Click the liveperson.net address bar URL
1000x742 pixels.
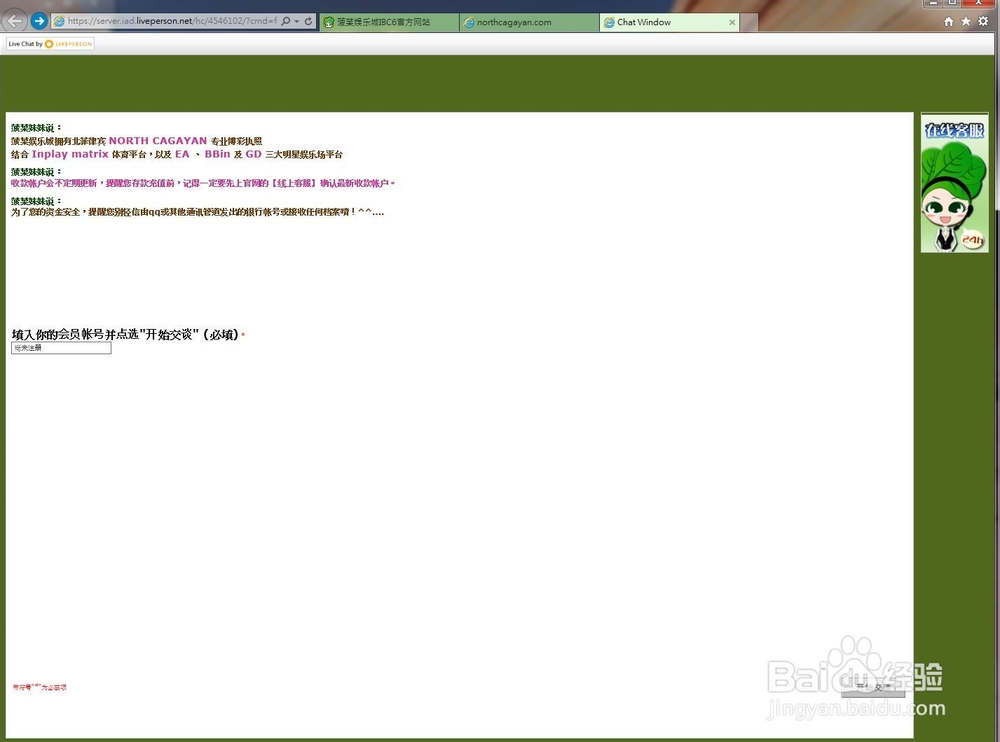(x=172, y=21)
